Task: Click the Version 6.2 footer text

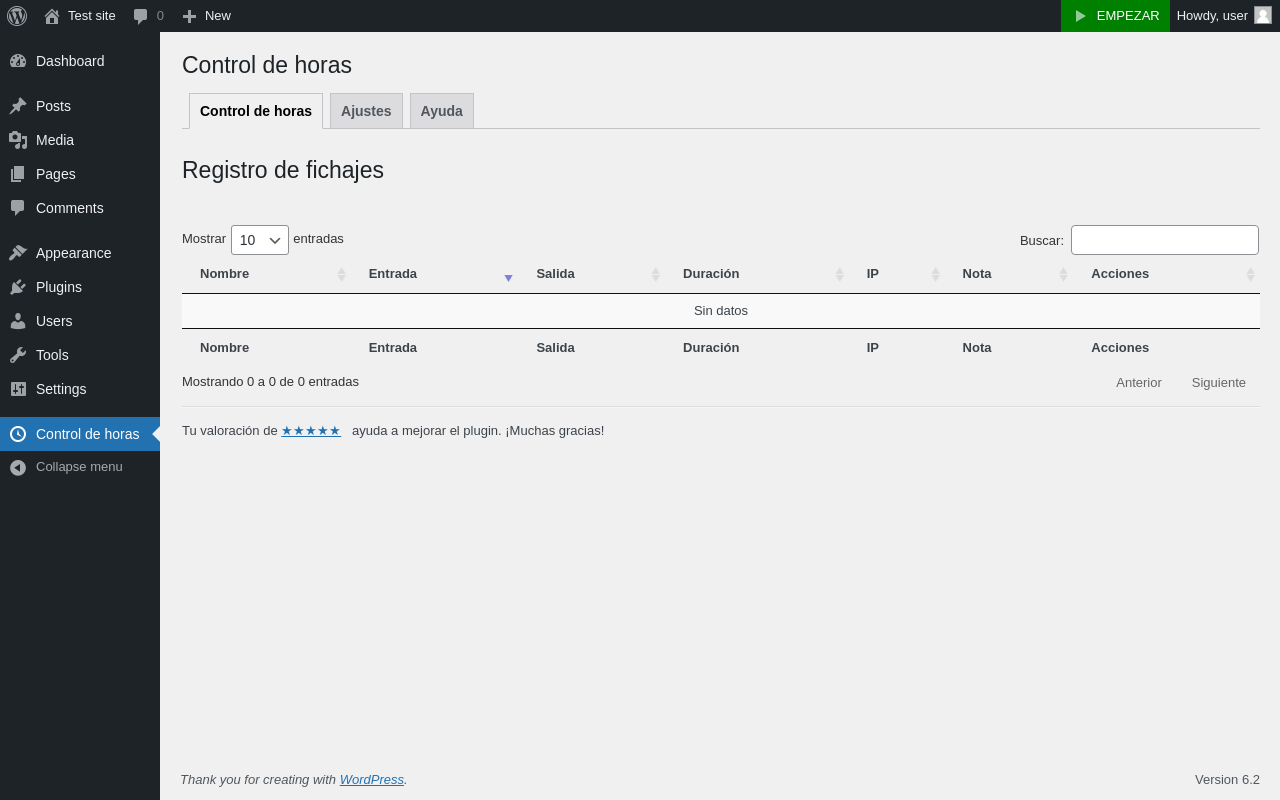Action: point(1227,780)
